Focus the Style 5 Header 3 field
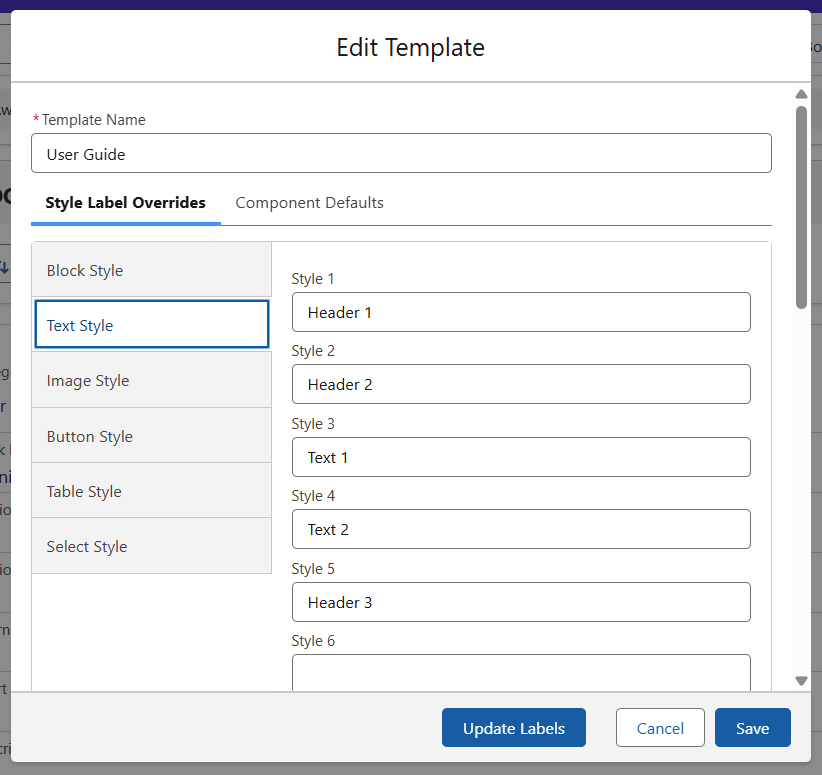The width and height of the screenshot is (822, 775). coord(521,602)
